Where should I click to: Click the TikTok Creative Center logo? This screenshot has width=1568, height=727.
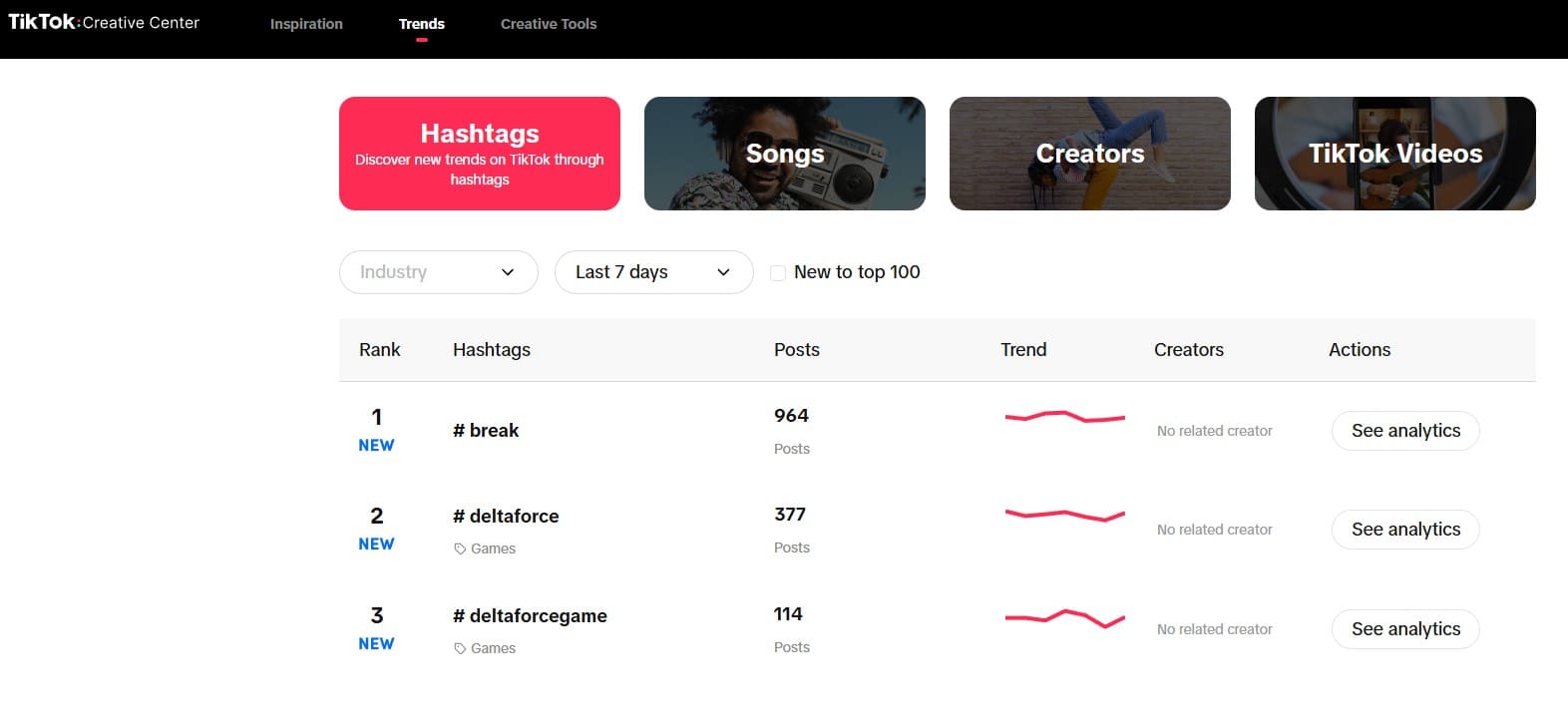point(104,22)
